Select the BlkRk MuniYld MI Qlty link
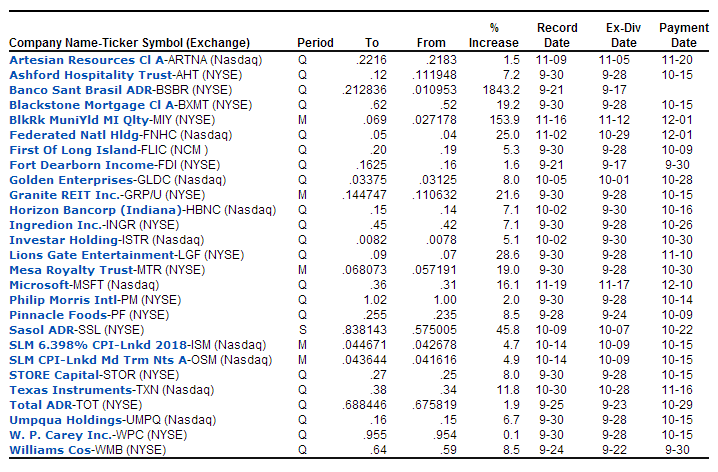Image resolution: width=718 pixels, height=472 pixels. 79,120
